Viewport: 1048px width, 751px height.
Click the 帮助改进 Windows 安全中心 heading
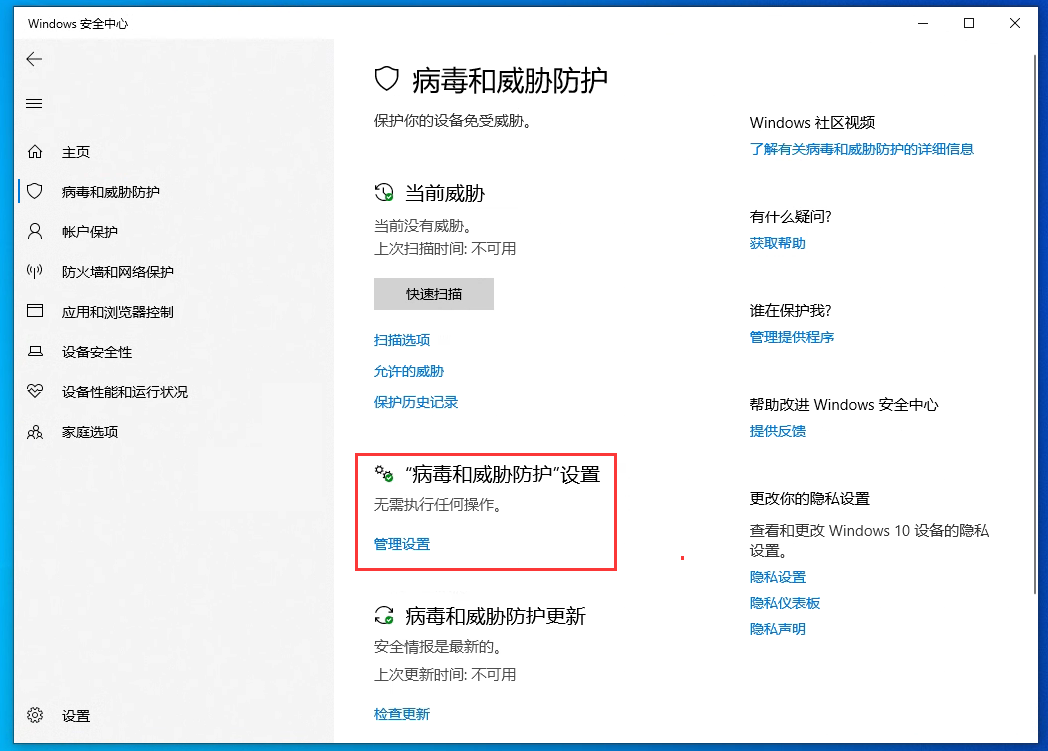pyautogui.click(x=844, y=404)
